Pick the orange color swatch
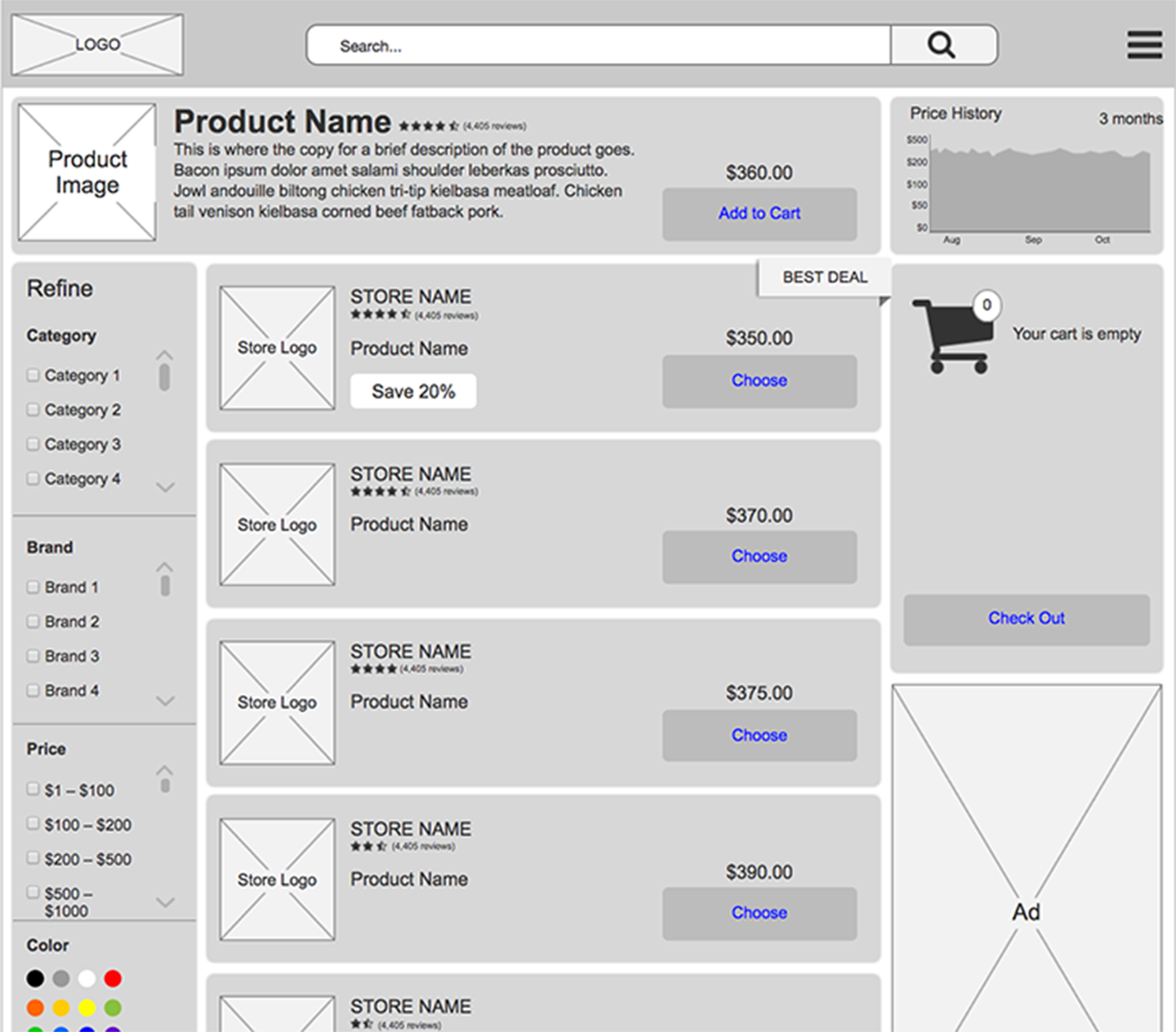The height and width of the screenshot is (1032, 1176). 35,1008
